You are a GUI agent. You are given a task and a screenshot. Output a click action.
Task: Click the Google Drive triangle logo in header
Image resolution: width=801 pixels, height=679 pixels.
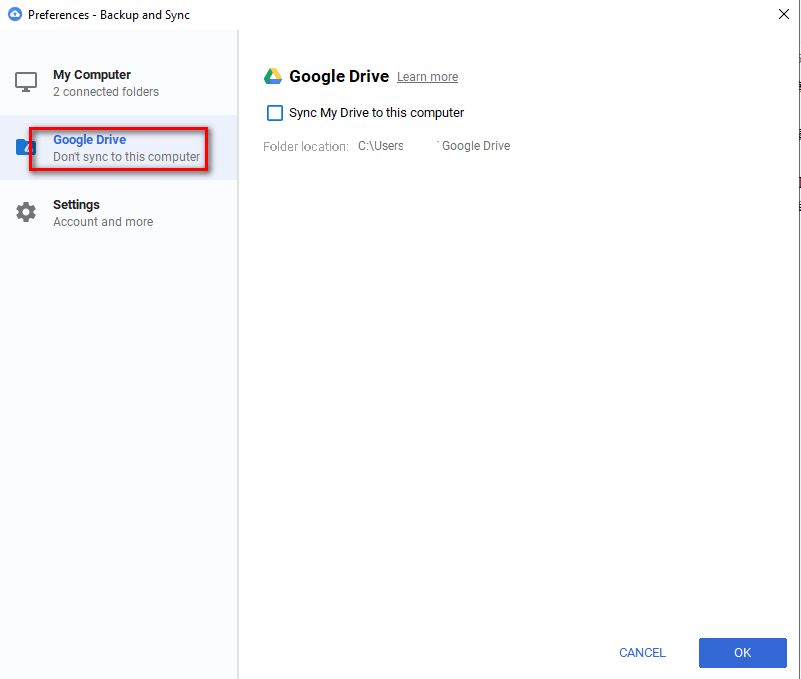point(273,77)
